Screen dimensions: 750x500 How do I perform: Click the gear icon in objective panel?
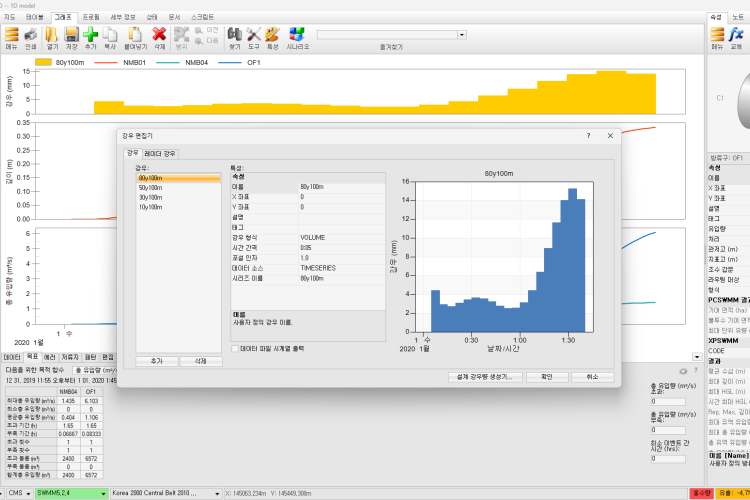point(683,371)
